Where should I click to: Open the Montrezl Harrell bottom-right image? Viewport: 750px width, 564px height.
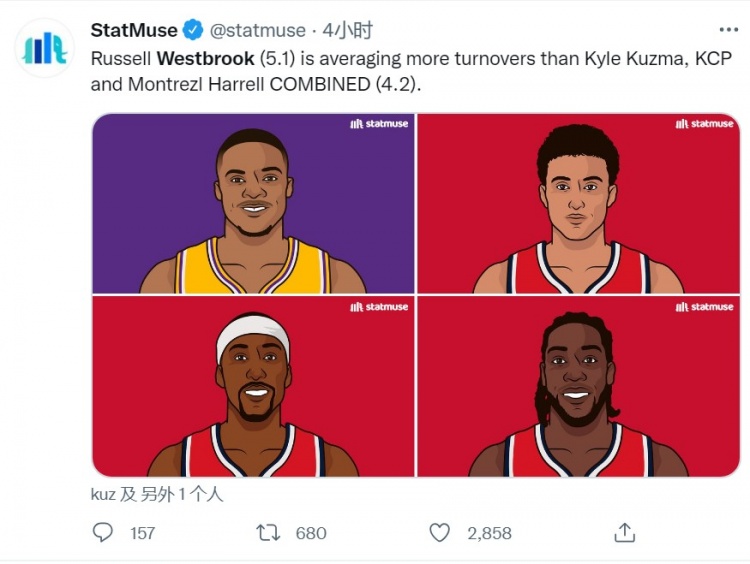coord(579,386)
